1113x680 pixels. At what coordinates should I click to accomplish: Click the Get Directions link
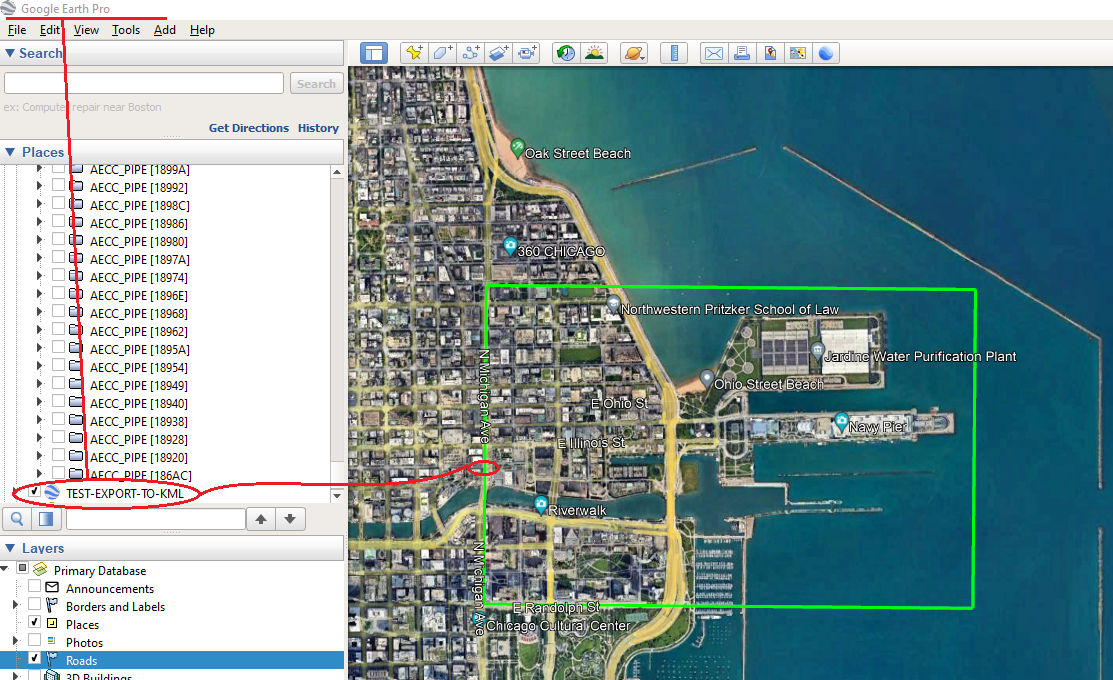click(248, 128)
